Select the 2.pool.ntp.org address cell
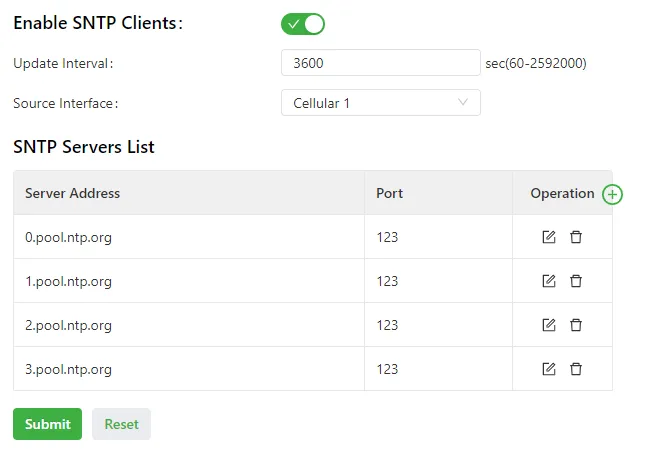Viewport: 650px width, 449px height. point(189,325)
